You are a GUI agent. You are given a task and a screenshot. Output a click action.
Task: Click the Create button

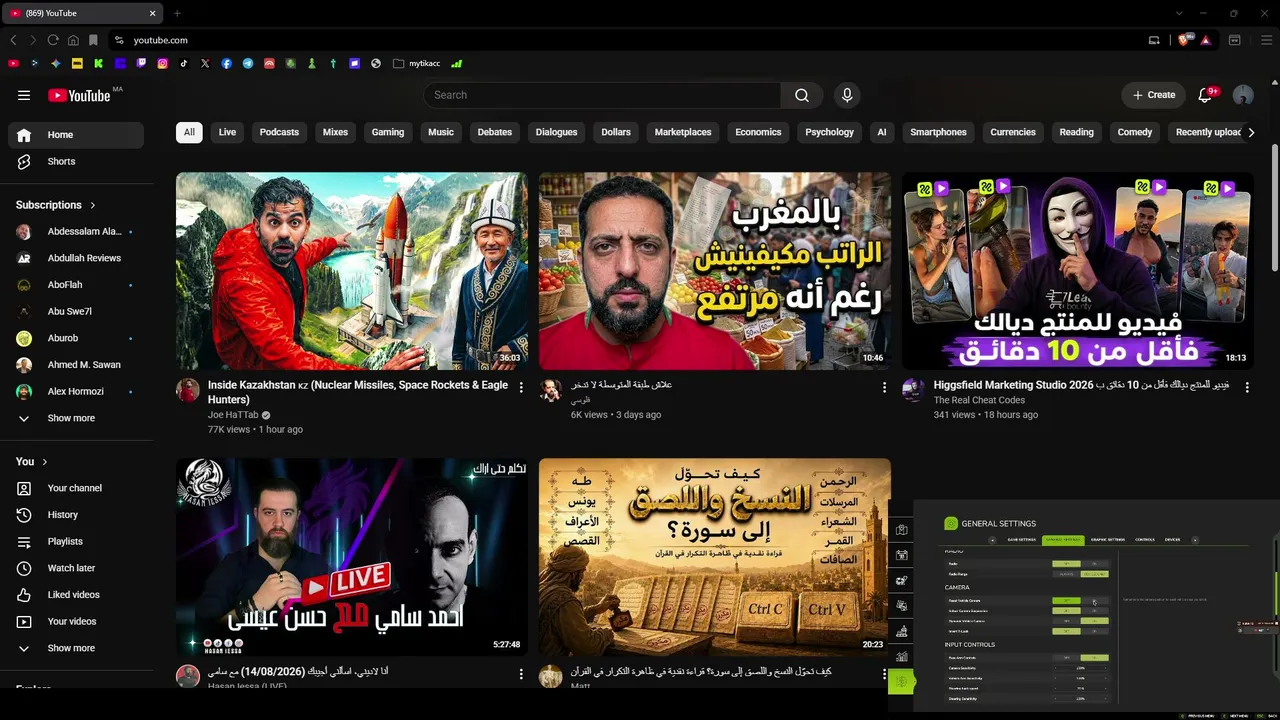coord(1153,95)
